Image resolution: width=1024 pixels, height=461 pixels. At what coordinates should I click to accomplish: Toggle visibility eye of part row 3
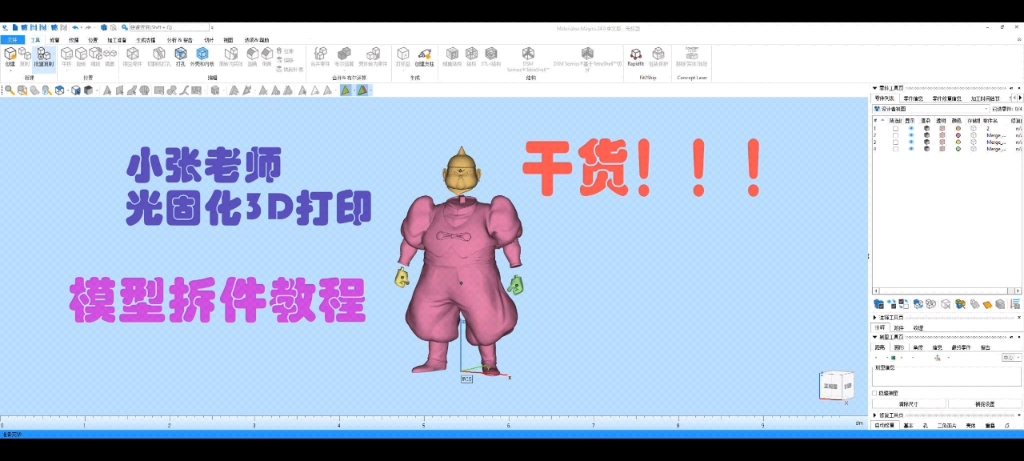coord(911,142)
